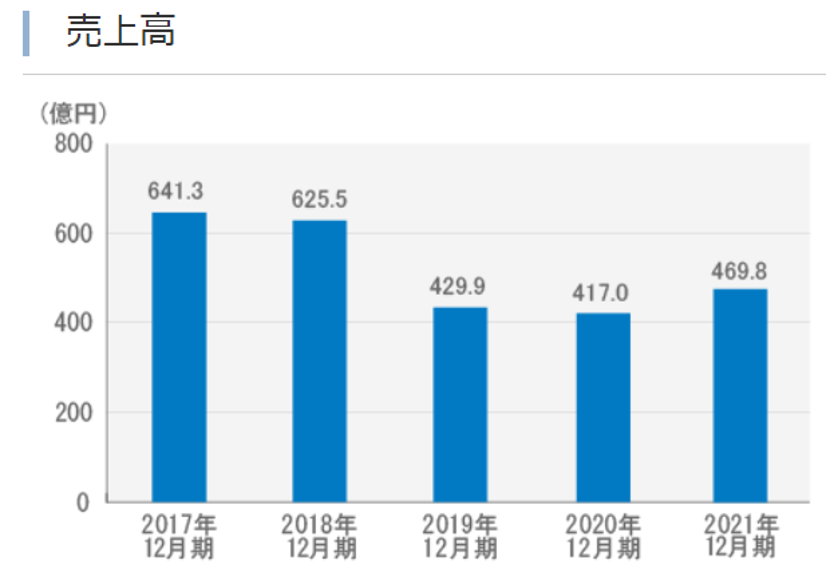Click the 641.3 data label

[x=176, y=189]
